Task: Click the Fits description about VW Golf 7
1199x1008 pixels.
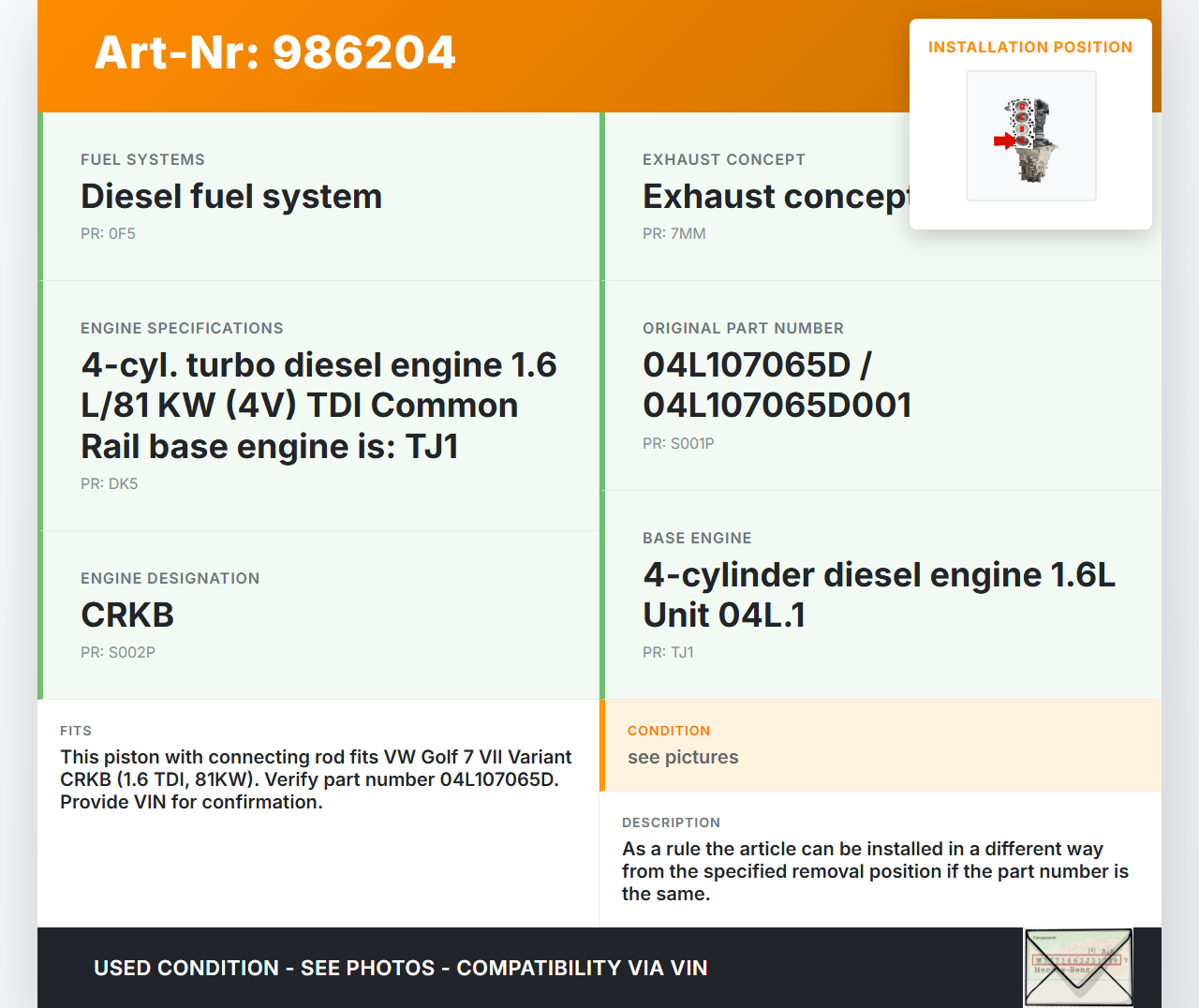Action: click(x=316, y=779)
